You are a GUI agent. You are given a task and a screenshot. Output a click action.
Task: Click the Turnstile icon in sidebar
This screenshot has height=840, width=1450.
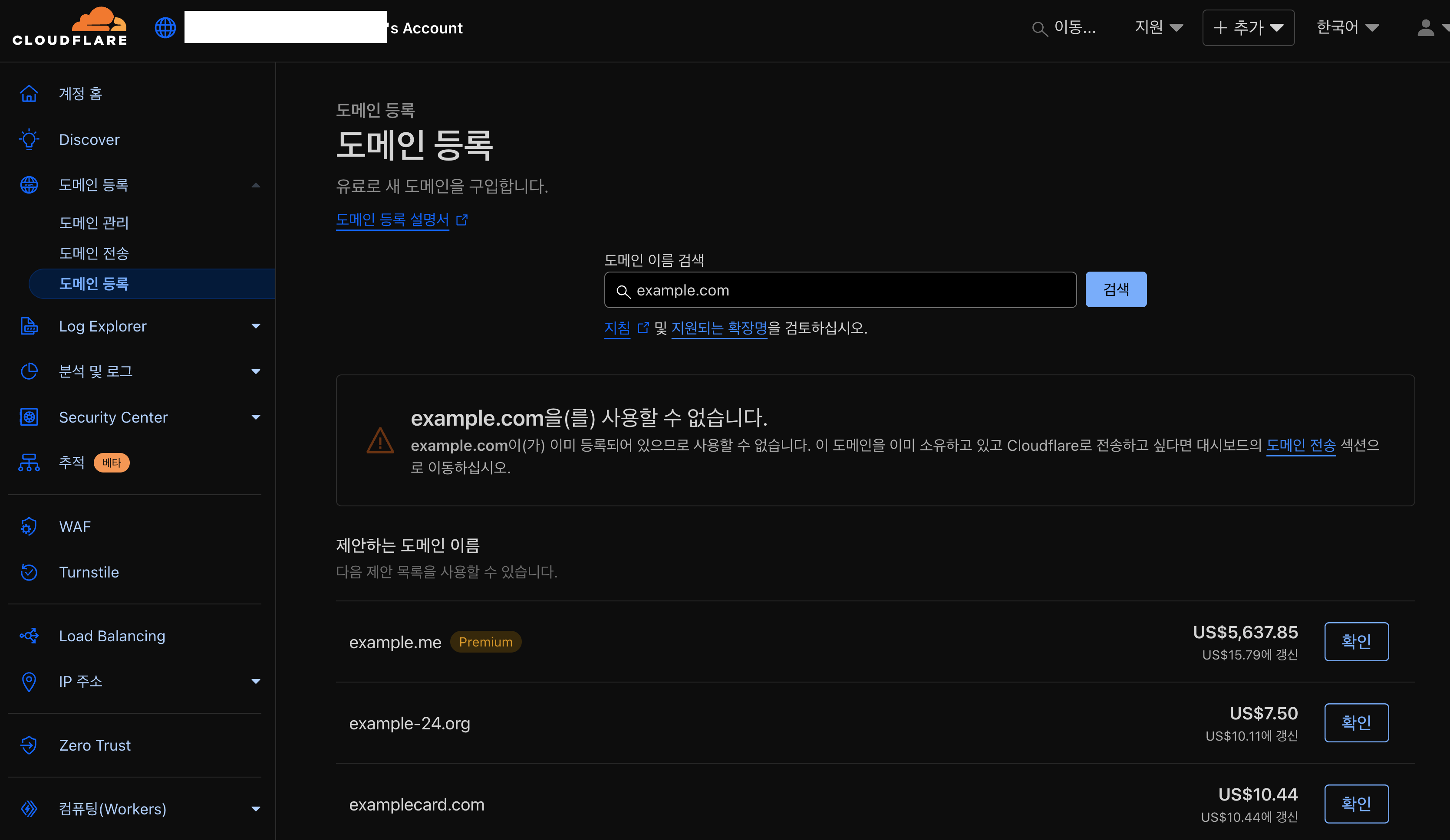pyautogui.click(x=29, y=572)
